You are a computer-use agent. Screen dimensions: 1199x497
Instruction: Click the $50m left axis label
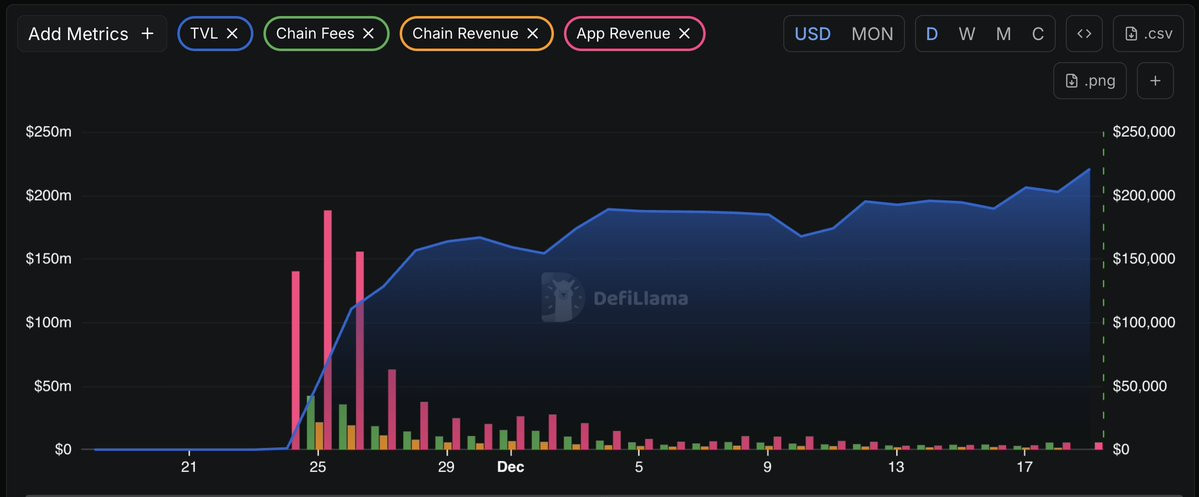coord(52,386)
